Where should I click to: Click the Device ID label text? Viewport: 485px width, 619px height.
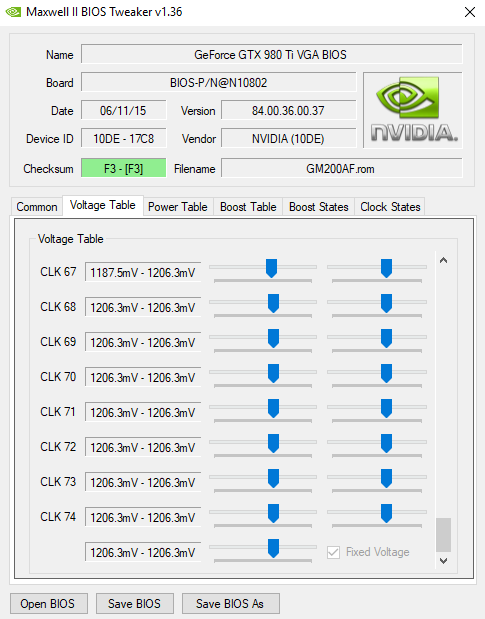click(x=50, y=139)
